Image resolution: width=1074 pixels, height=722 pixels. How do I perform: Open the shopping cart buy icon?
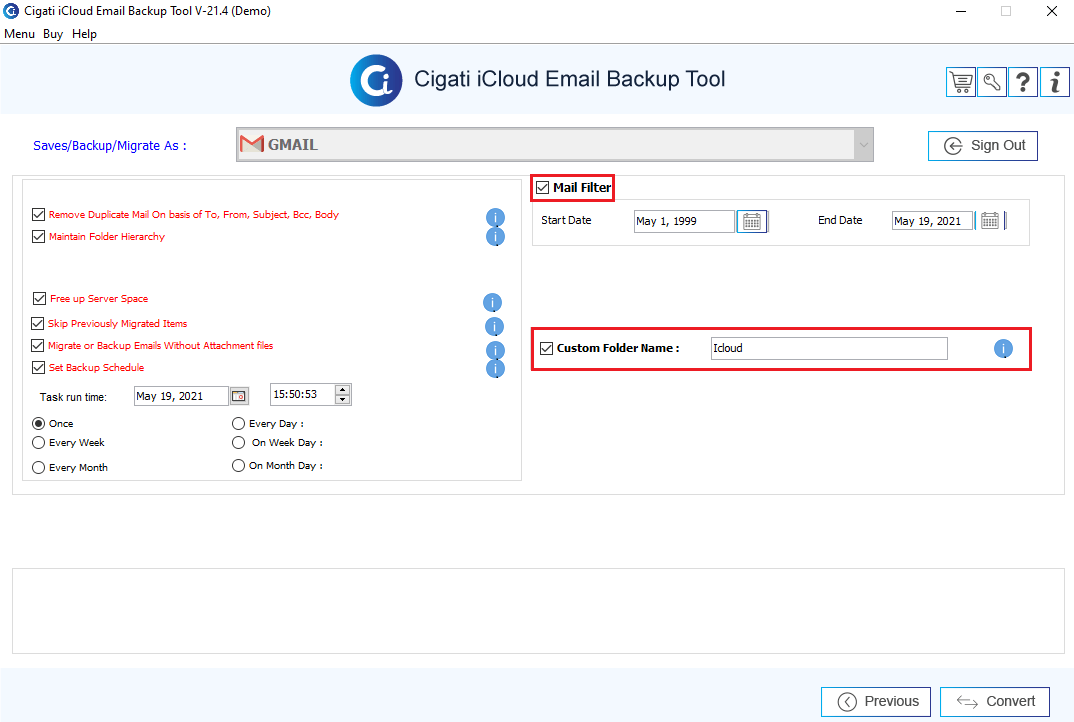coord(960,82)
